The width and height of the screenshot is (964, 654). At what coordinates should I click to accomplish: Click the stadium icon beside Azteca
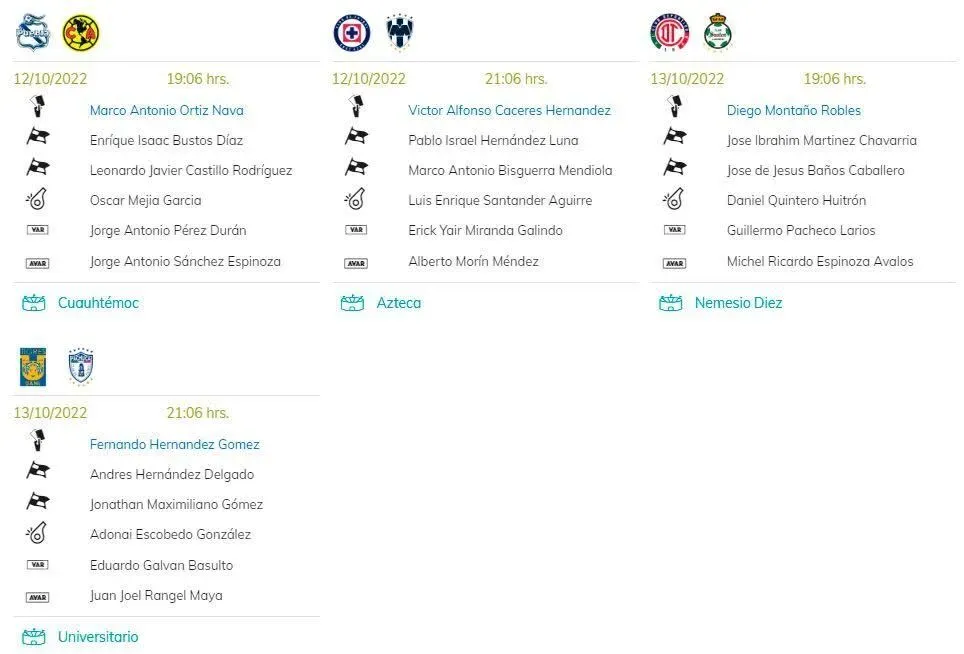pyautogui.click(x=352, y=303)
